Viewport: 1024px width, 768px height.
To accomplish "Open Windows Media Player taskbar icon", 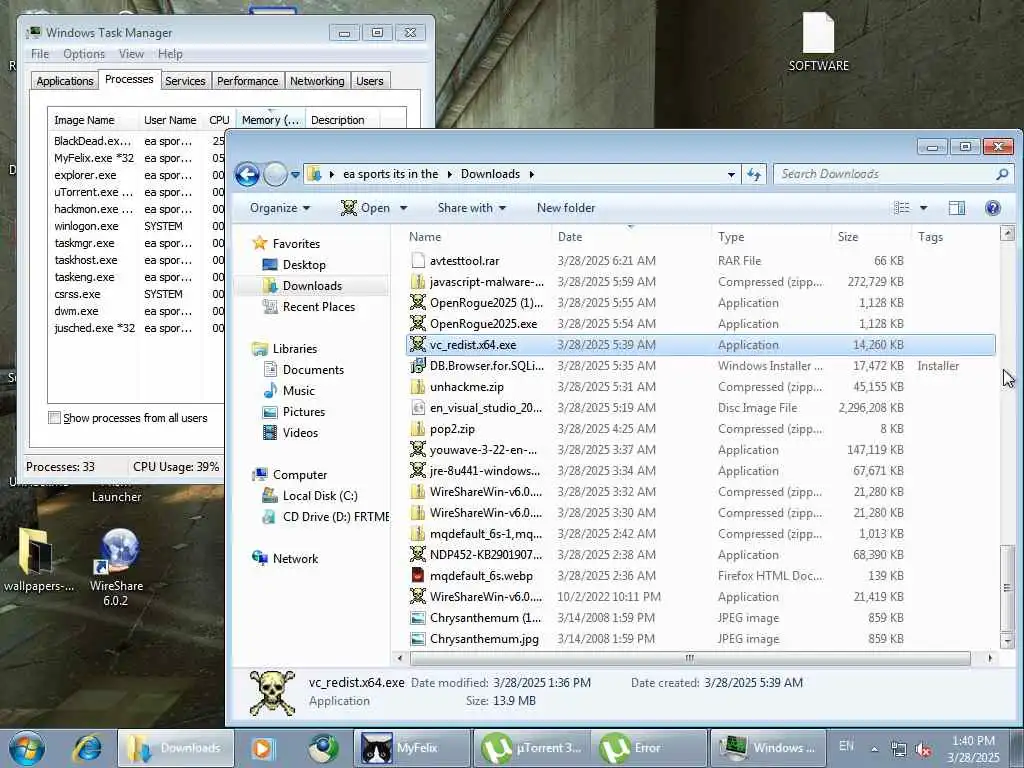I will tap(263, 748).
